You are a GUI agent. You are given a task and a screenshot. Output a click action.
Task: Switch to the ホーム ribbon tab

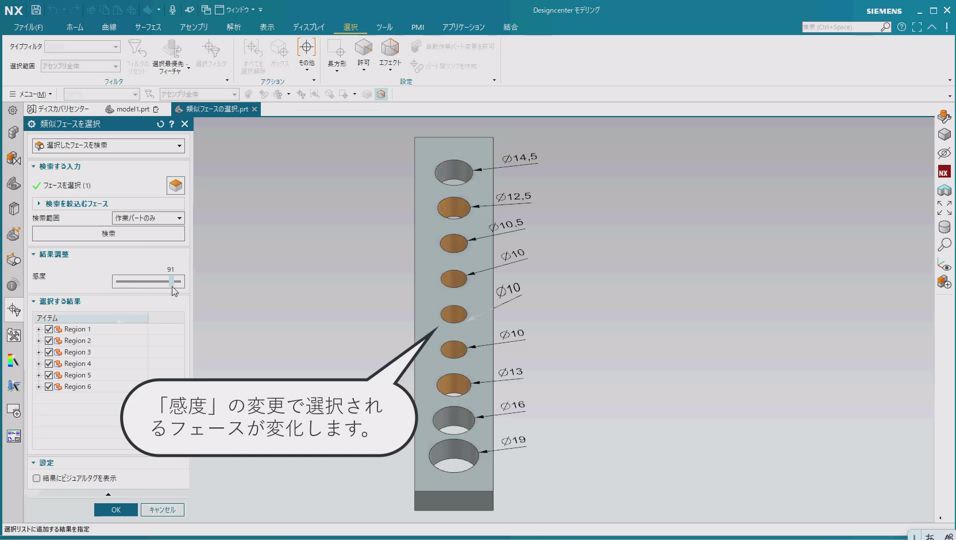click(75, 27)
